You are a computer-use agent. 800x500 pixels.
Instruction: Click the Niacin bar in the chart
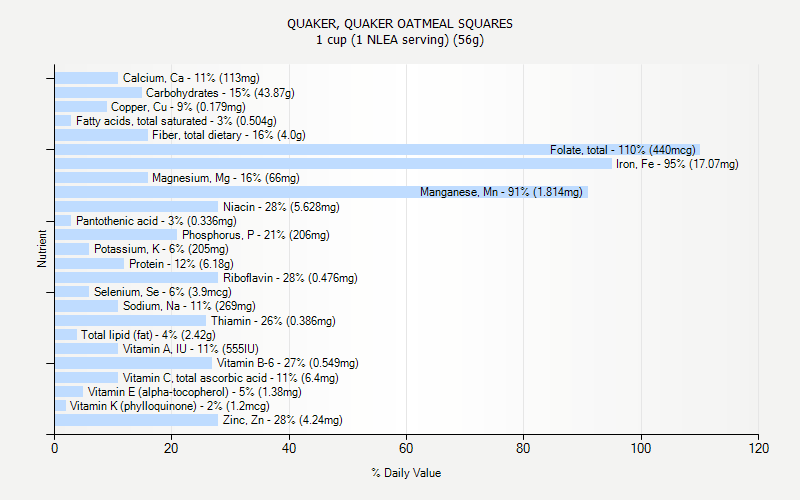(137, 207)
